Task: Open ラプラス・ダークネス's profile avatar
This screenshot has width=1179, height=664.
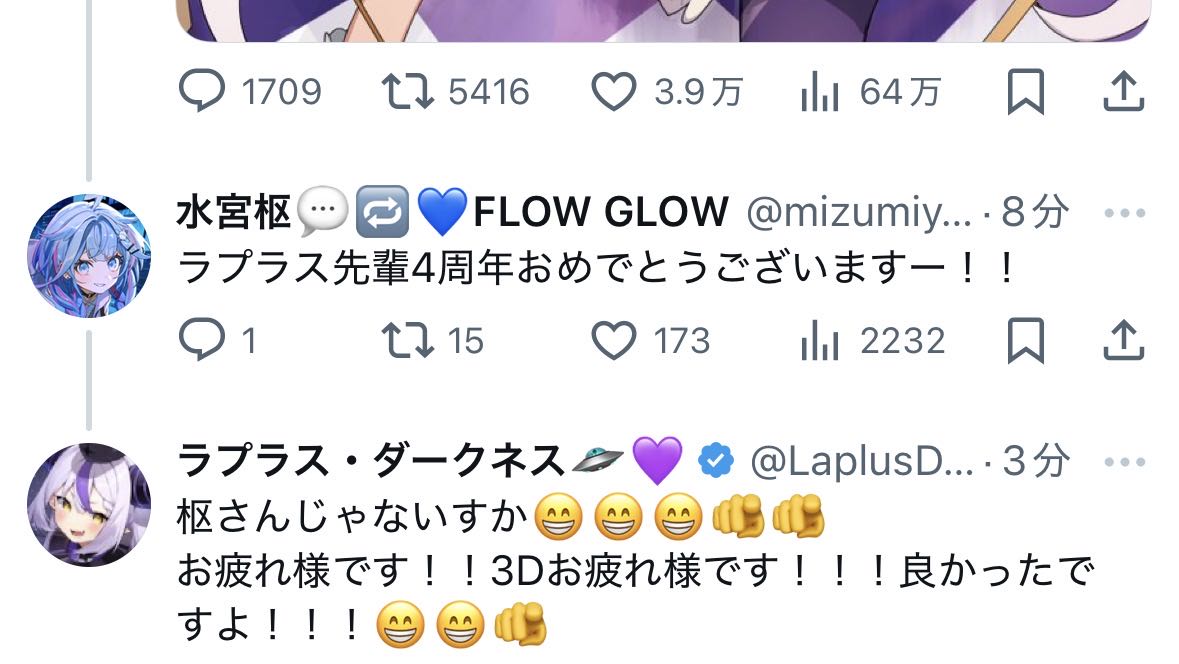Action: 89,505
